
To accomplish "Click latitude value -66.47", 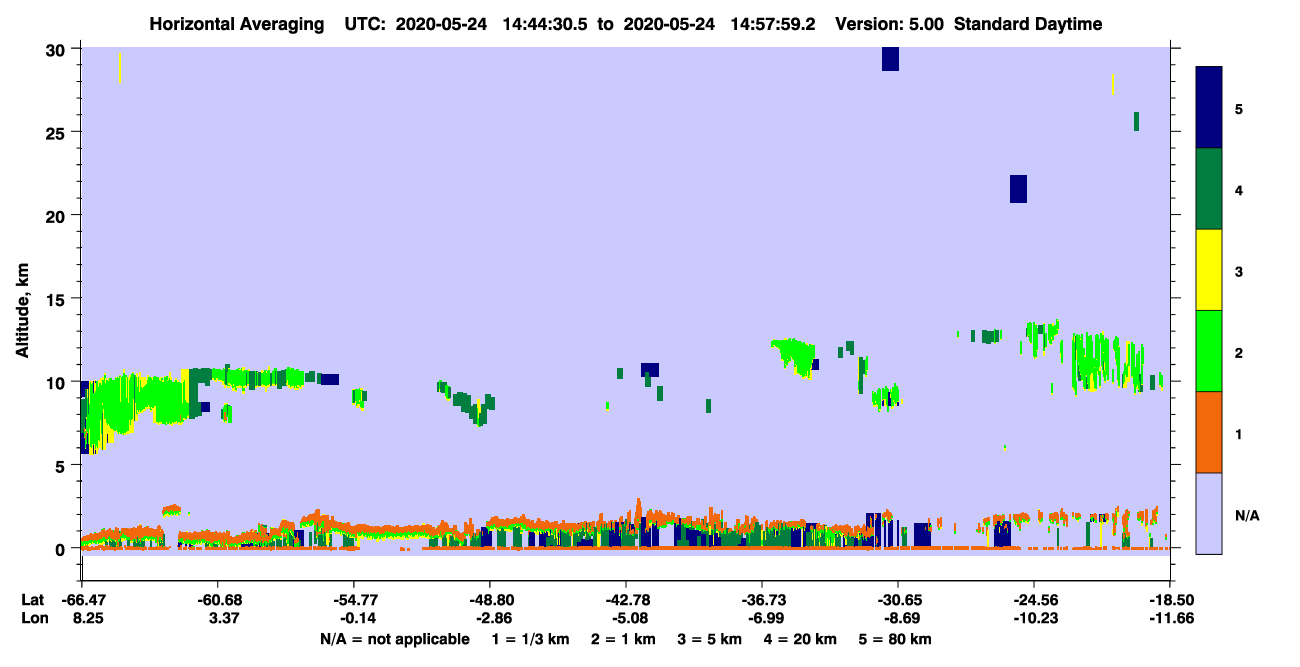I will [82, 600].
